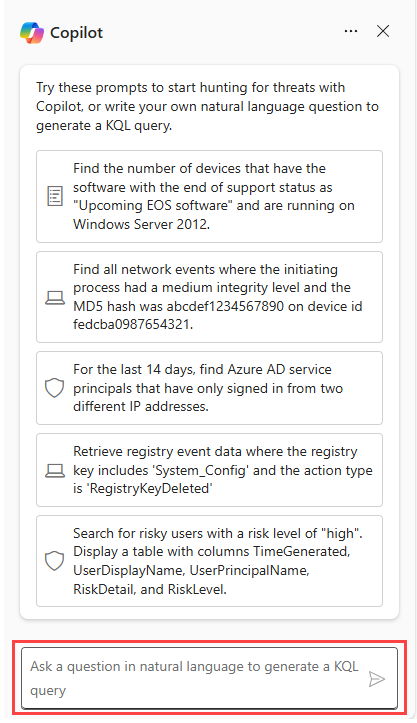Screen dimensions: 417x723
Task: Click the Copilot logo icon
Action: [x=32, y=32]
